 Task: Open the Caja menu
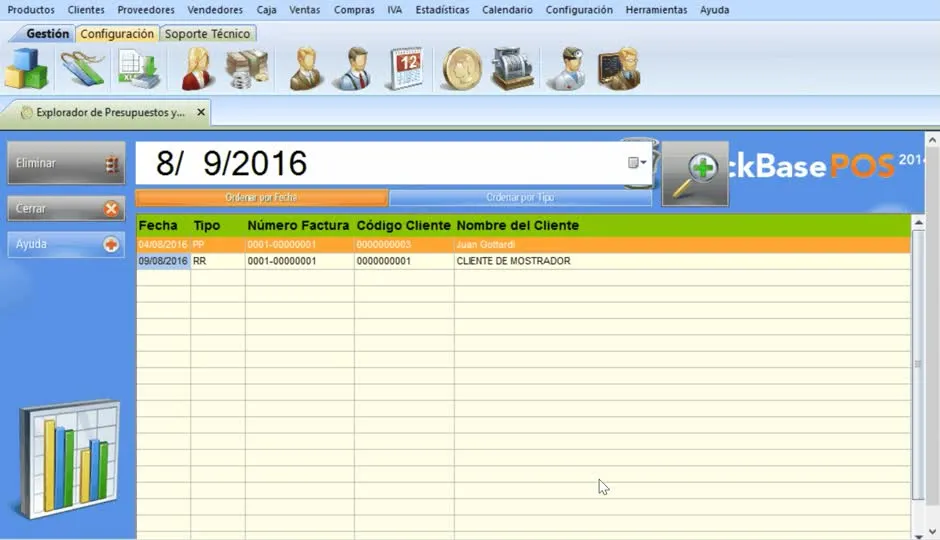pyautogui.click(x=266, y=10)
